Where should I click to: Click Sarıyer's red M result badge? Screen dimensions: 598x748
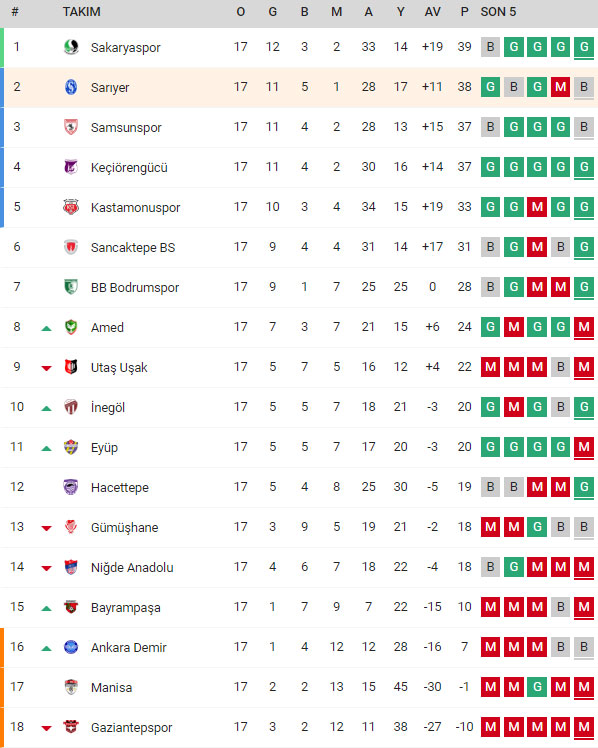(561, 87)
